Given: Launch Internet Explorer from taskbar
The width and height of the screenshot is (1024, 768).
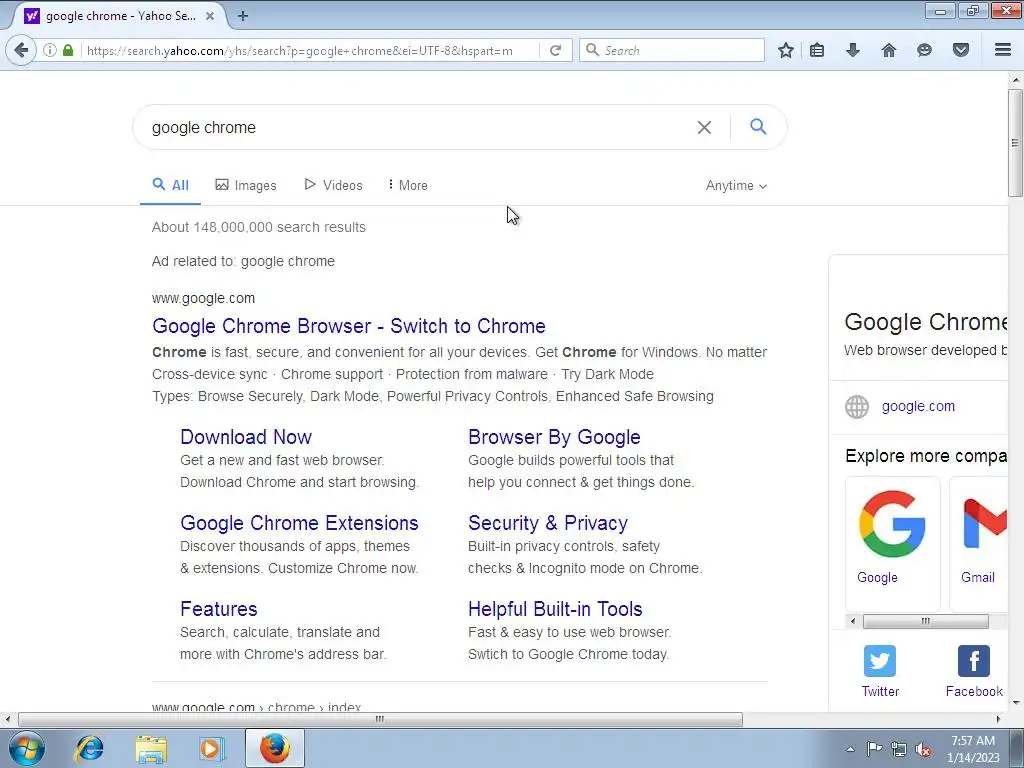Looking at the screenshot, I should (89, 748).
